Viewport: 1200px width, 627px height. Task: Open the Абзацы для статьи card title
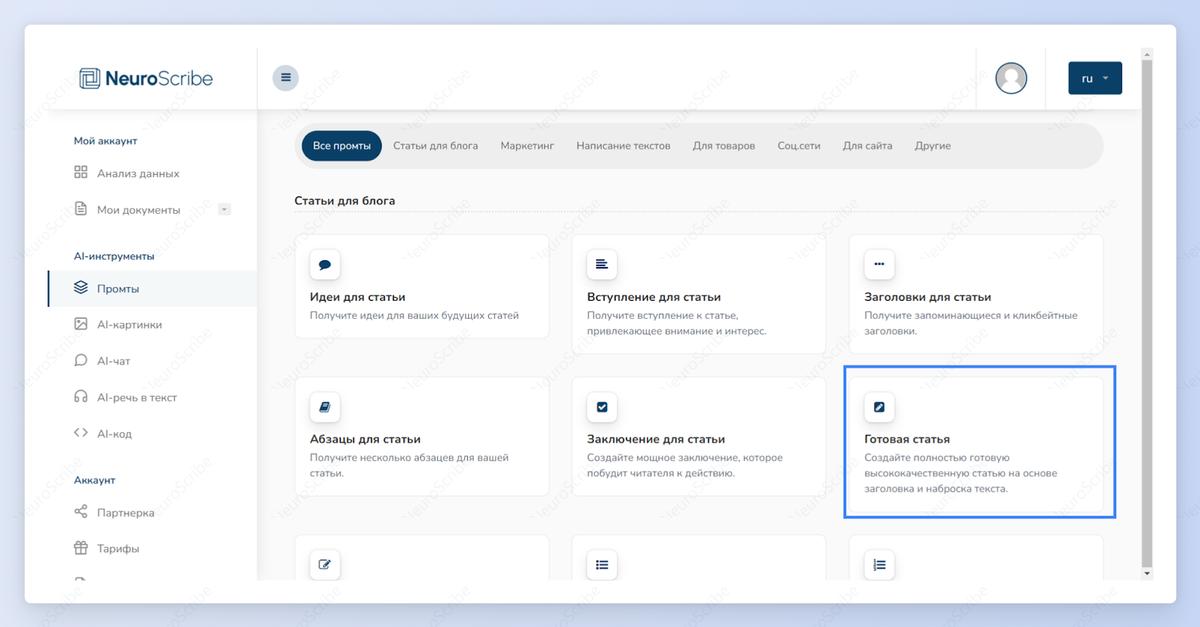point(365,439)
